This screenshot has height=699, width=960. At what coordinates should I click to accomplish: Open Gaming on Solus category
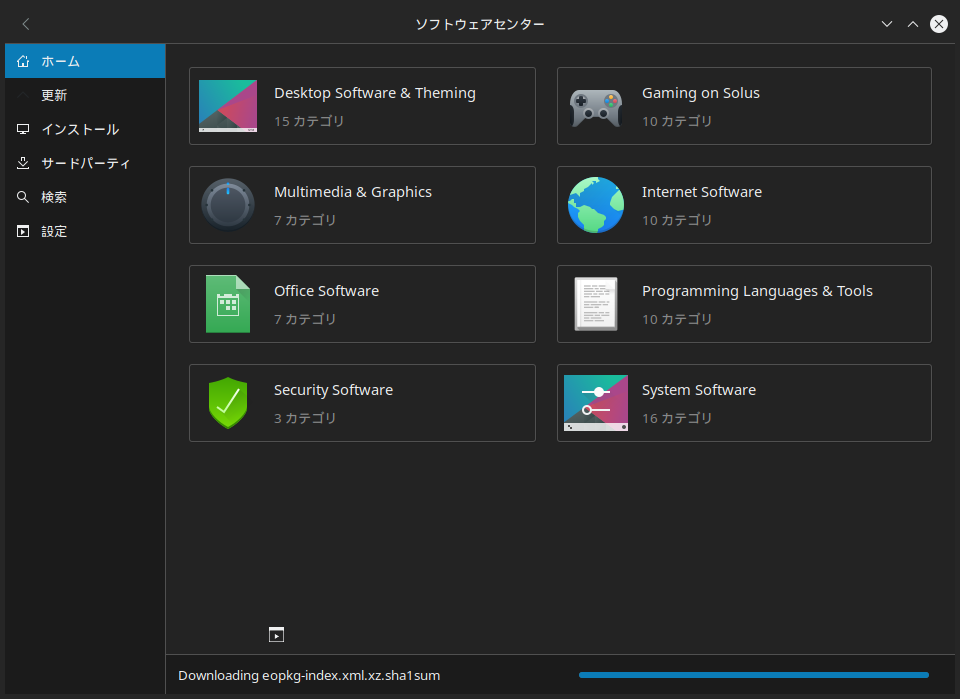744,106
